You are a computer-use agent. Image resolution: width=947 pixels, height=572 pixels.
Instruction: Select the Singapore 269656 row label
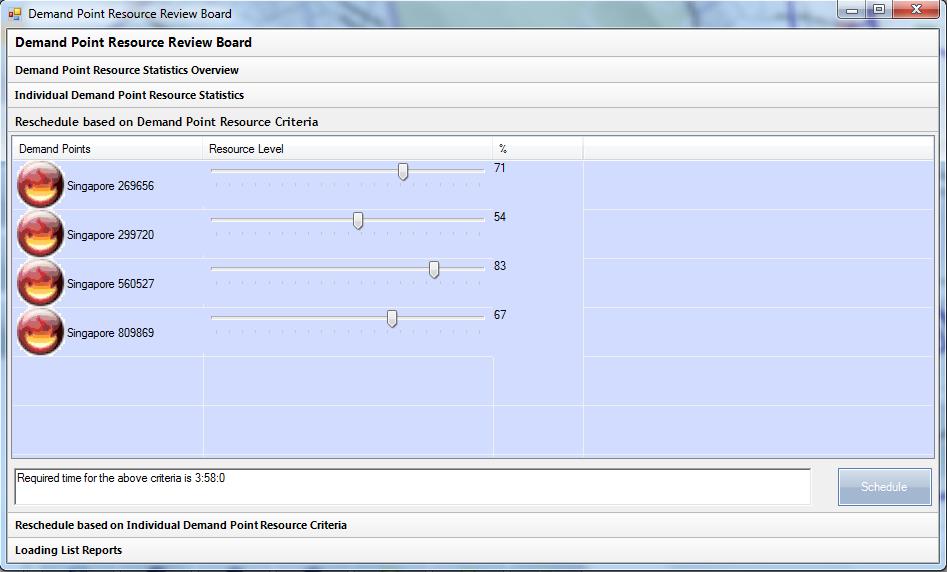[x=111, y=186]
